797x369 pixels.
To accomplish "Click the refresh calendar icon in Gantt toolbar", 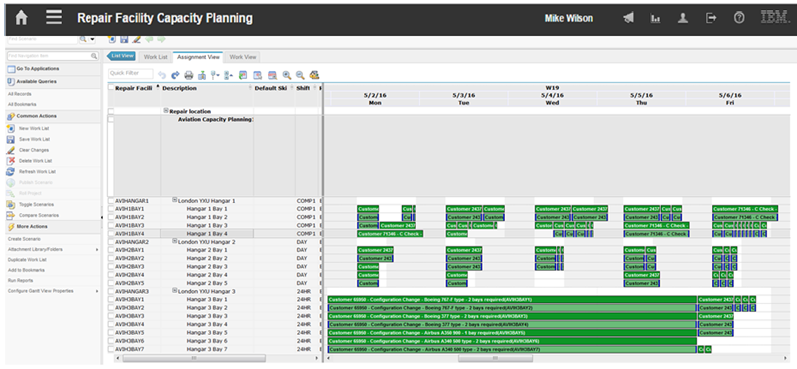I will pyautogui.click(x=243, y=75).
